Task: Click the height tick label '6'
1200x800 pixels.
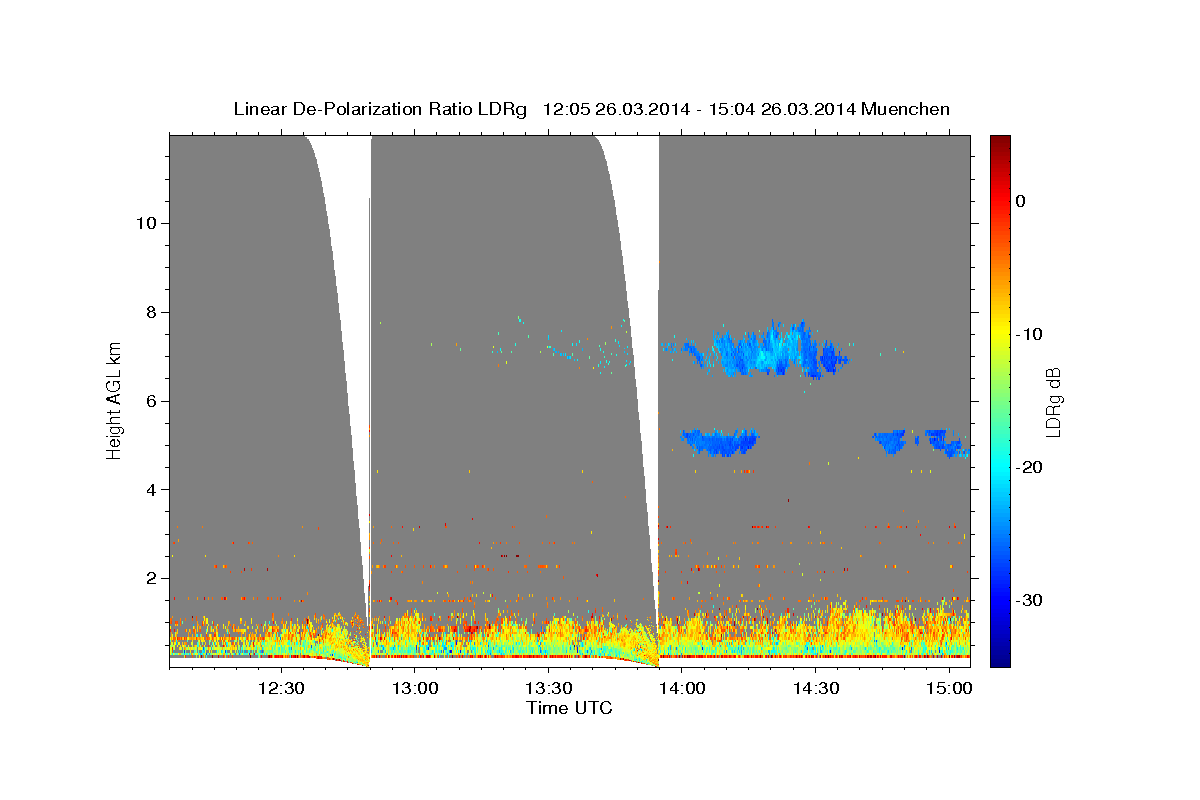Action: [x=151, y=401]
